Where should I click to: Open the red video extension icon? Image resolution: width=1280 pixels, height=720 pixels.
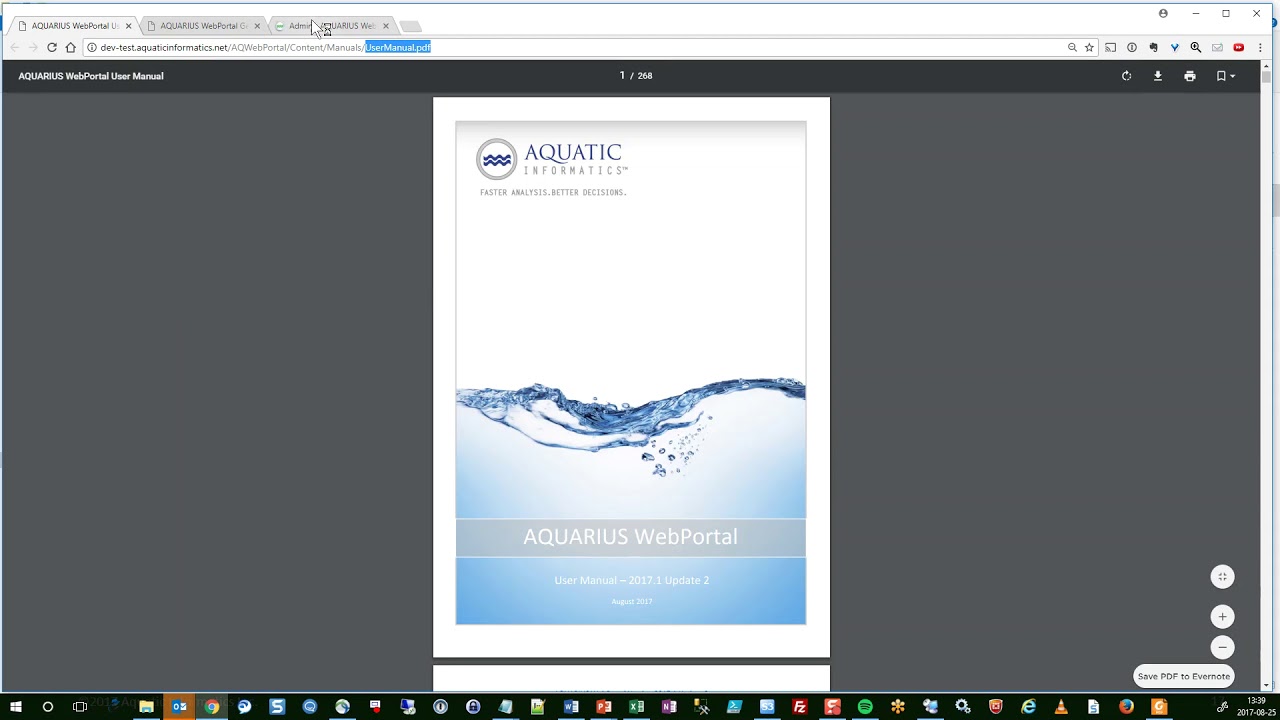pyautogui.click(x=1238, y=47)
